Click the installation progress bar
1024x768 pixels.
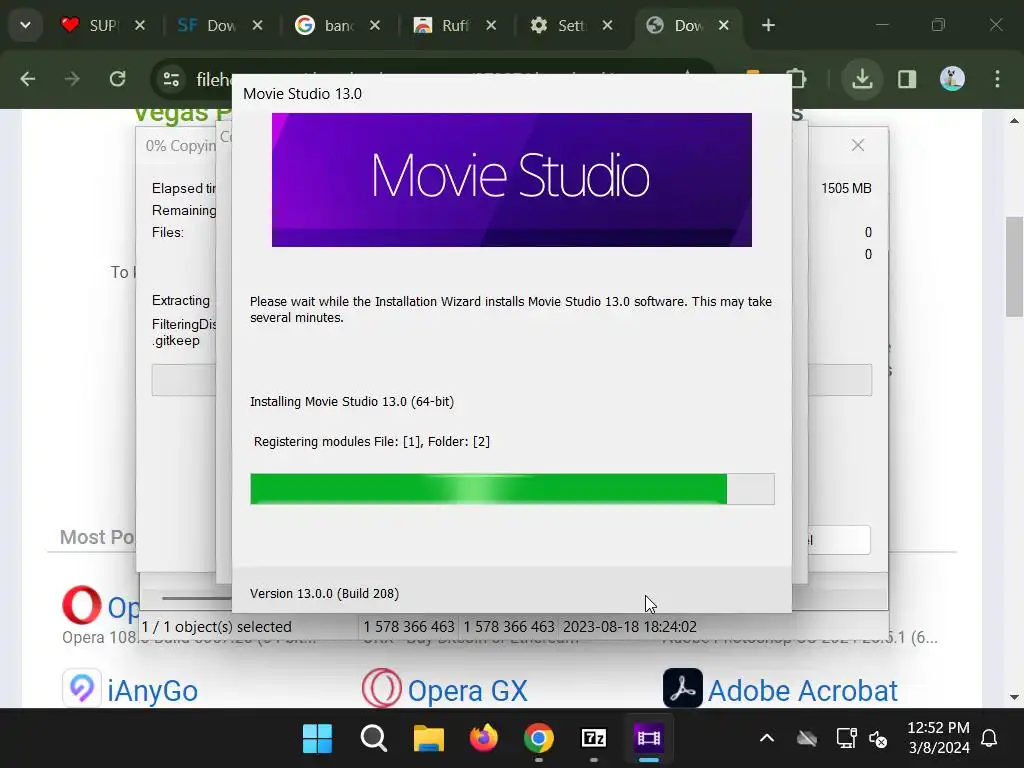[512, 489]
